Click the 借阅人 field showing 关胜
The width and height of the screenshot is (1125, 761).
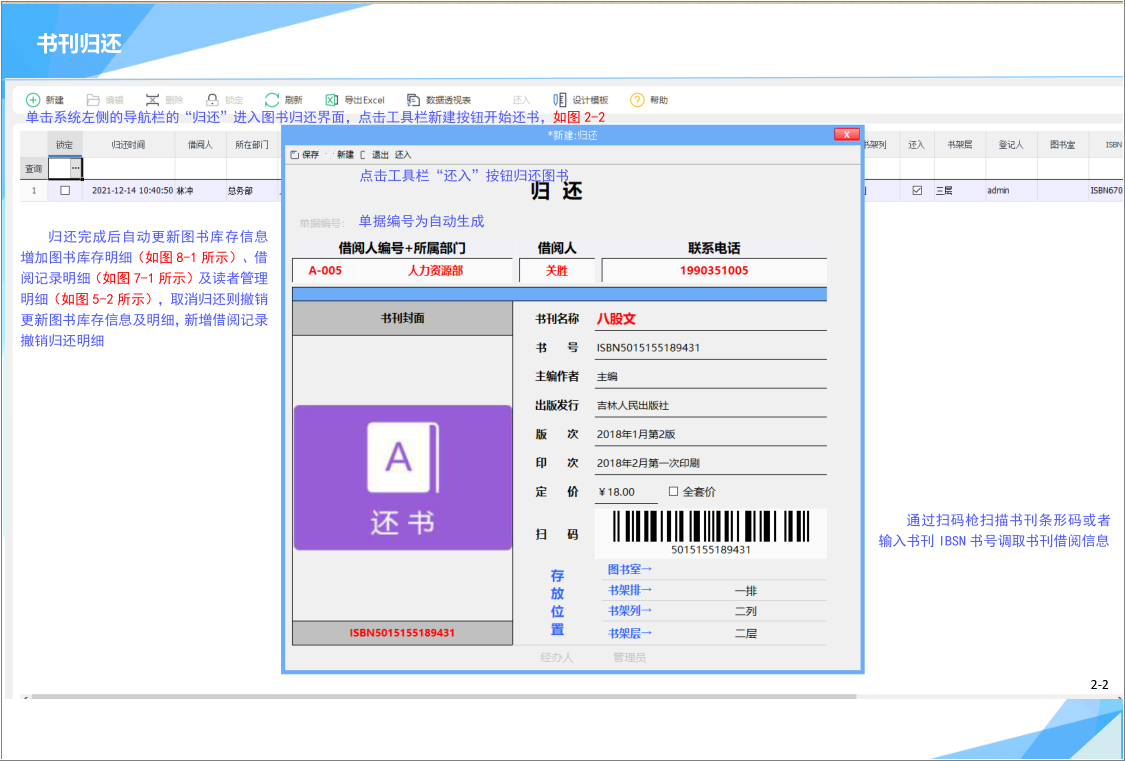(557, 270)
